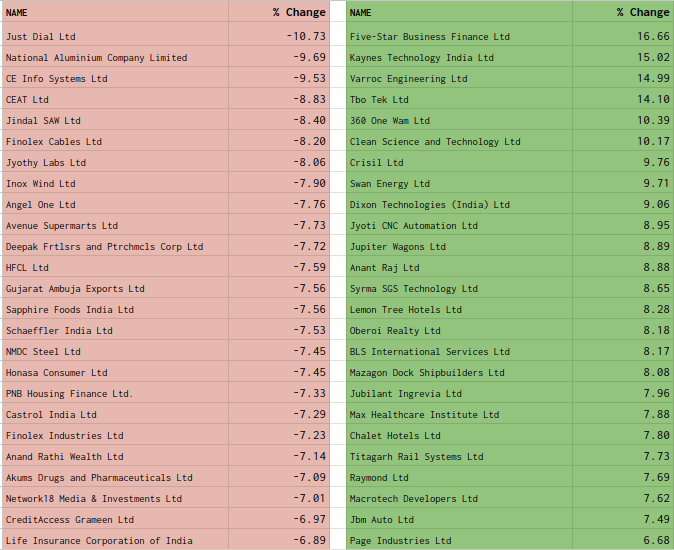Select Max Healthcare Institute Ltd cell

click(459, 415)
